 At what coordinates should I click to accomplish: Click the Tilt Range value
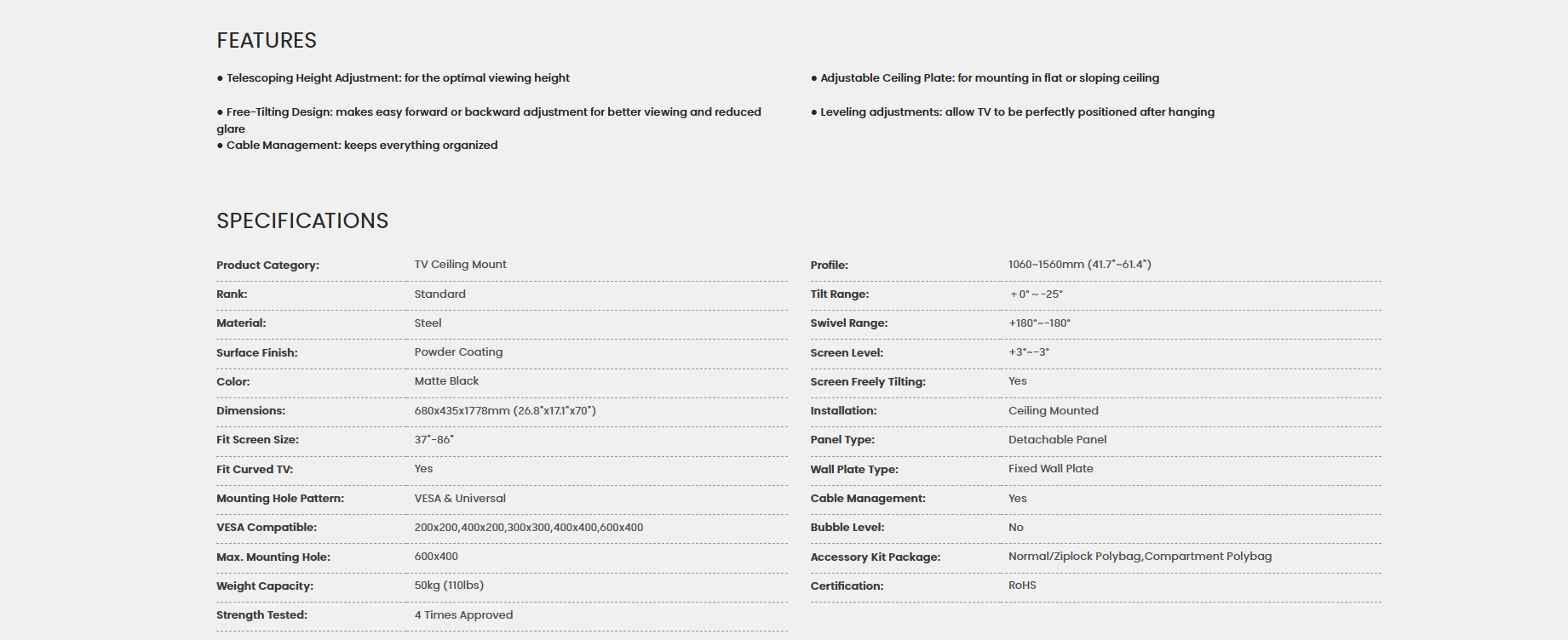[1037, 294]
